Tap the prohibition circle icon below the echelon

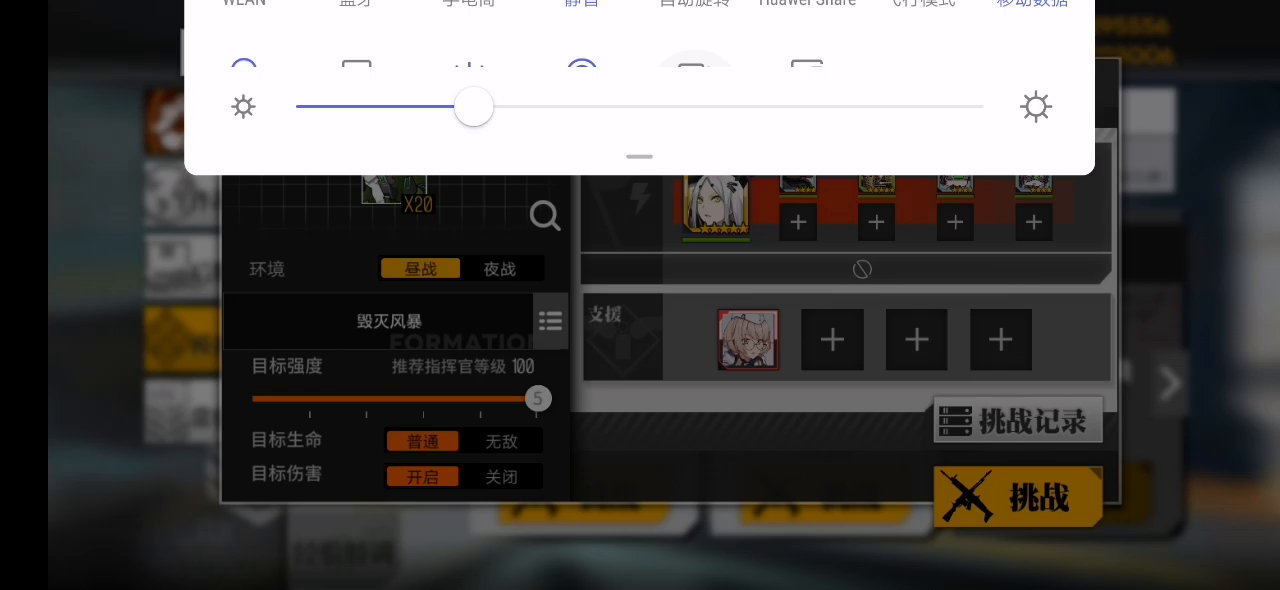point(862,269)
